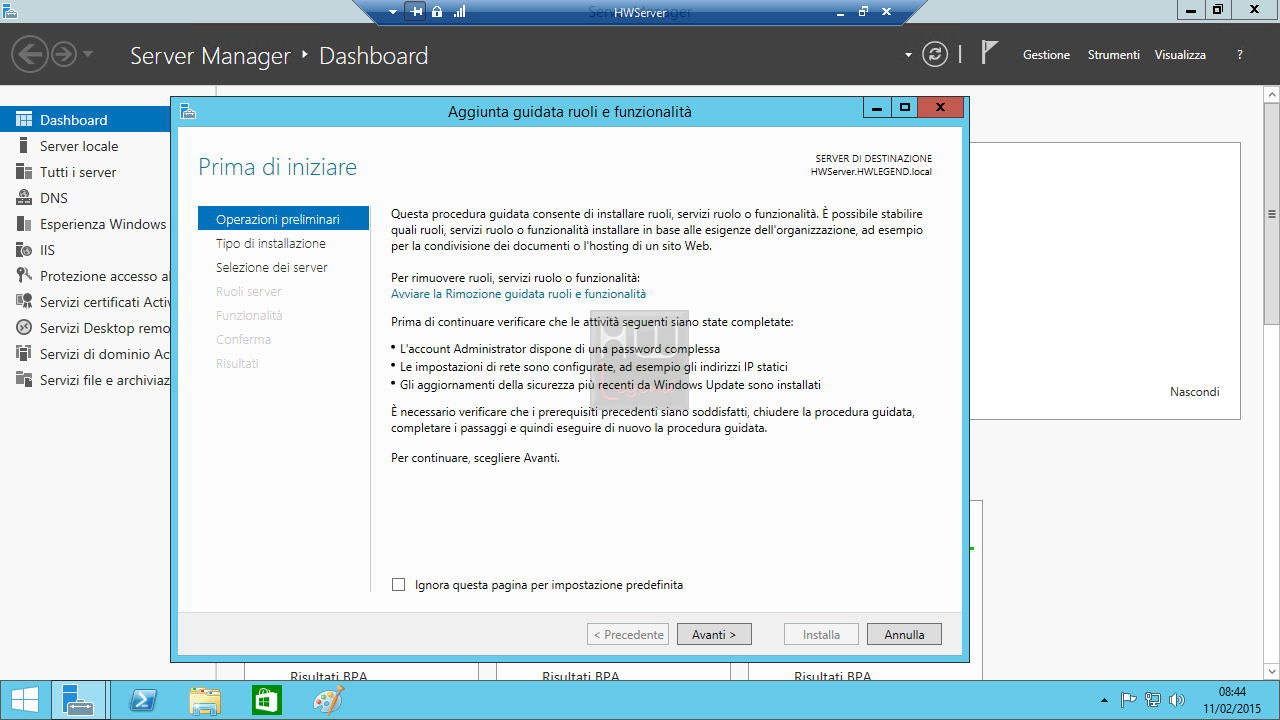Image resolution: width=1280 pixels, height=720 pixels.
Task: Click the Servizi certificati icon
Action: click(23, 302)
